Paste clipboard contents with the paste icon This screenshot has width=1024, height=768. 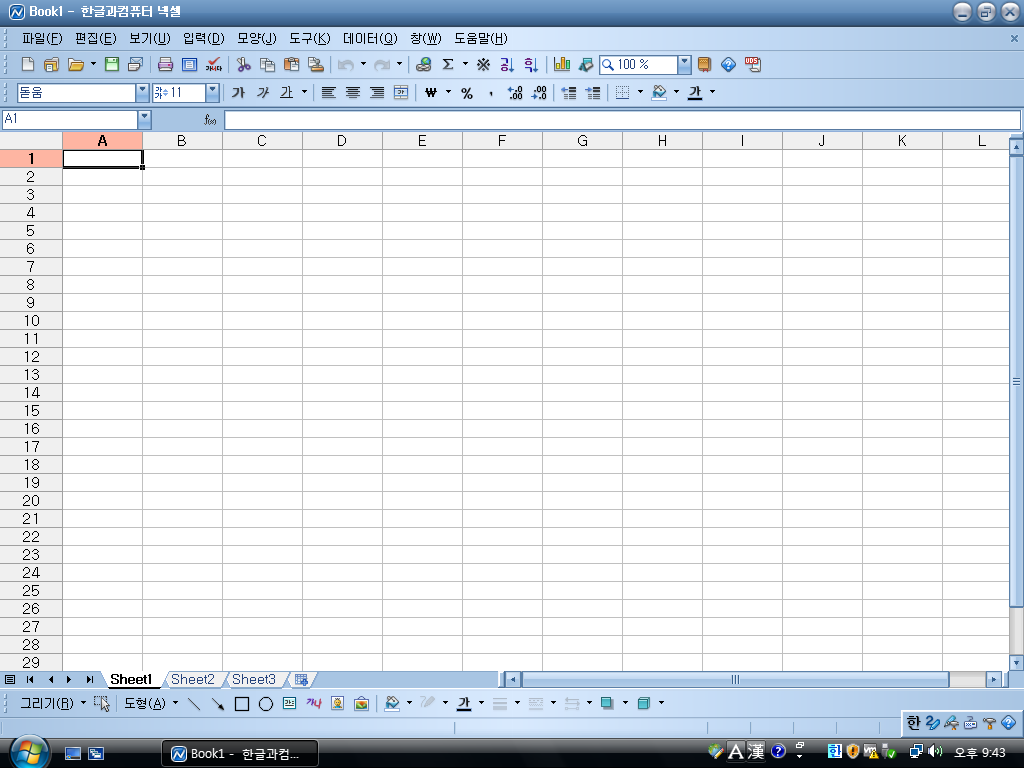[291, 65]
